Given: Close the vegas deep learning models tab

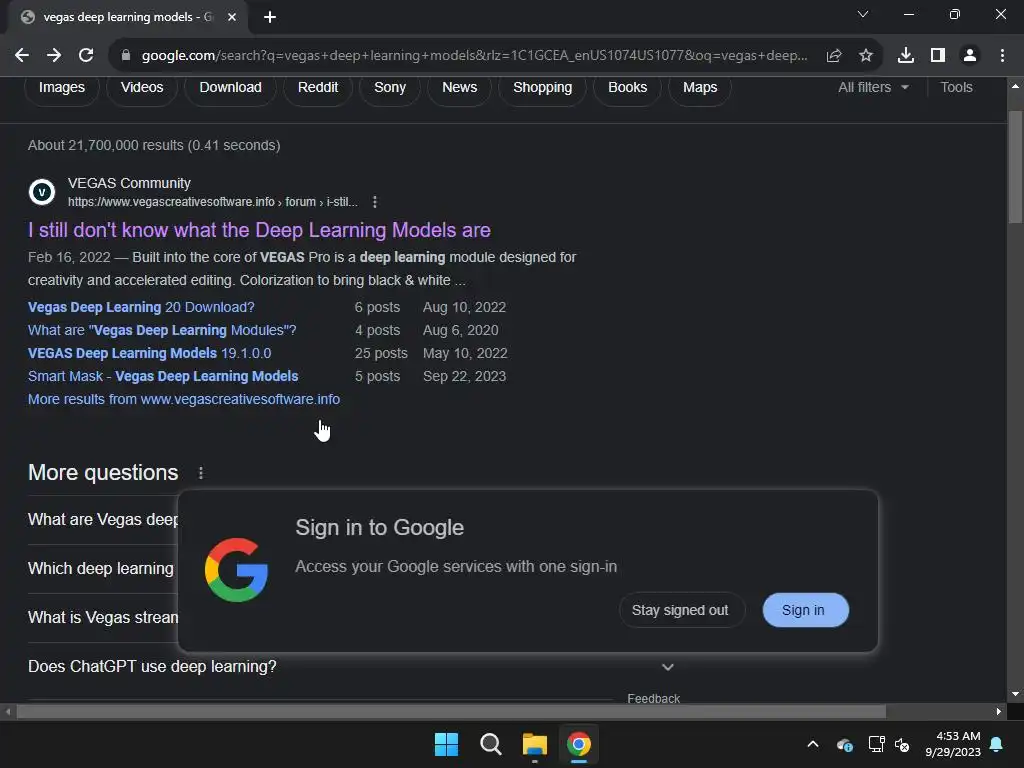Looking at the screenshot, I should (x=232, y=17).
